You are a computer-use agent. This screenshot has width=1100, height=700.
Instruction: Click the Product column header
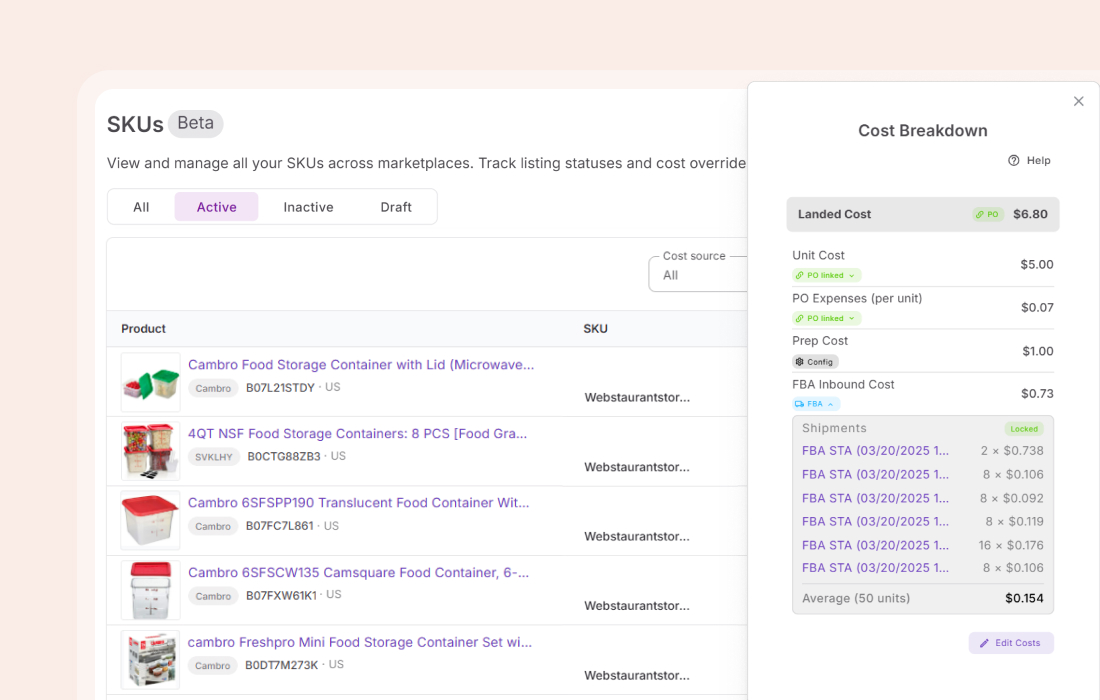(143, 328)
